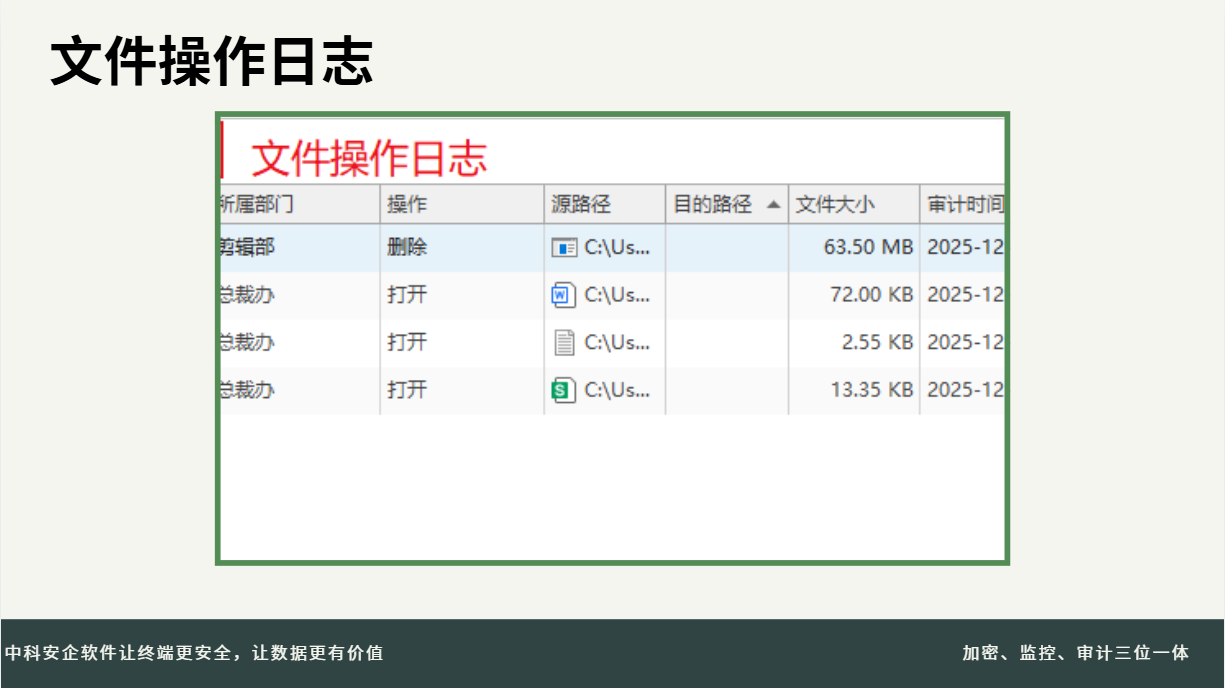
Task: Click the black 文件操作日志 slide title
Action: pos(212,62)
